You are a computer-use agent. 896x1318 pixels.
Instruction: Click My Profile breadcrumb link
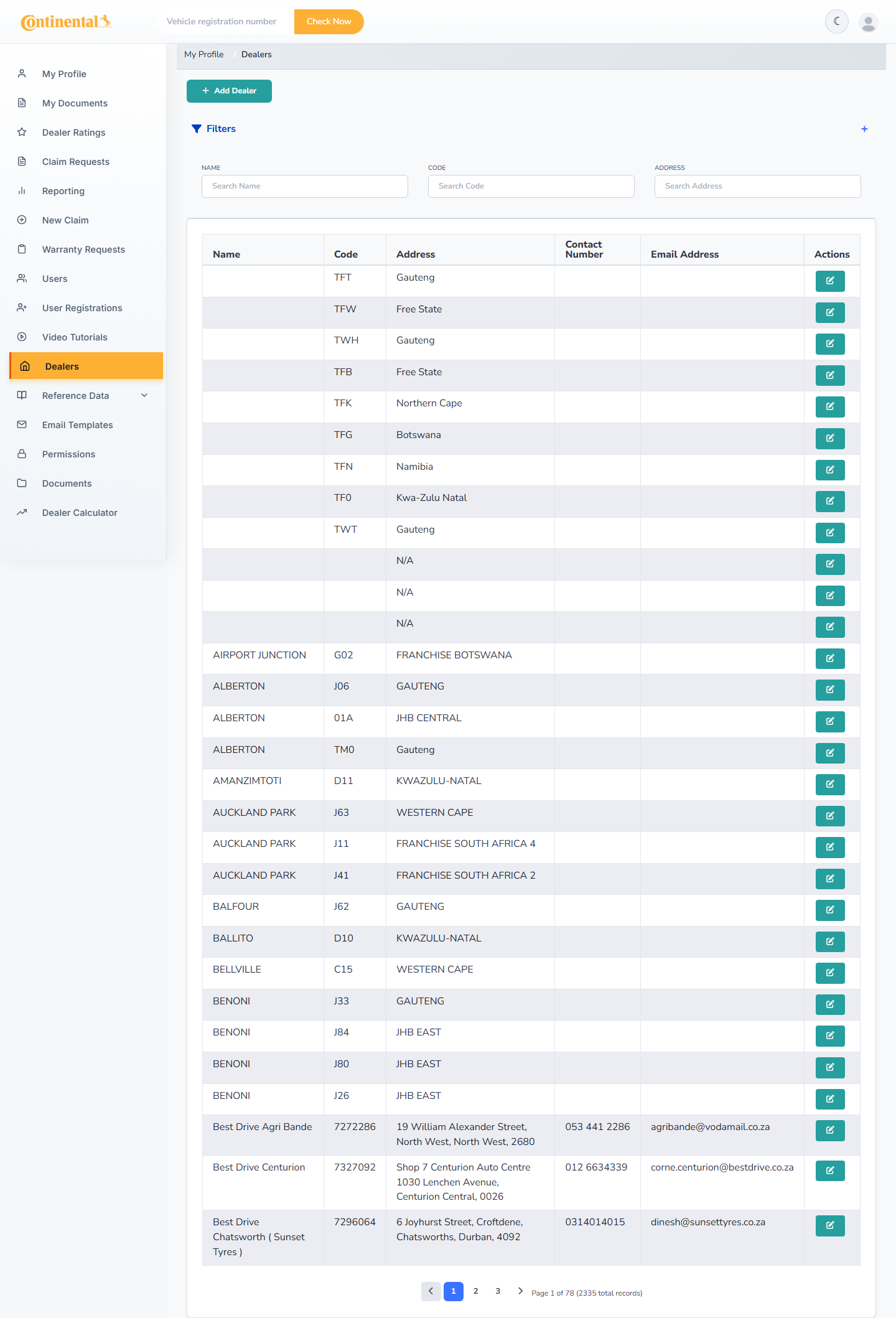[x=204, y=55]
